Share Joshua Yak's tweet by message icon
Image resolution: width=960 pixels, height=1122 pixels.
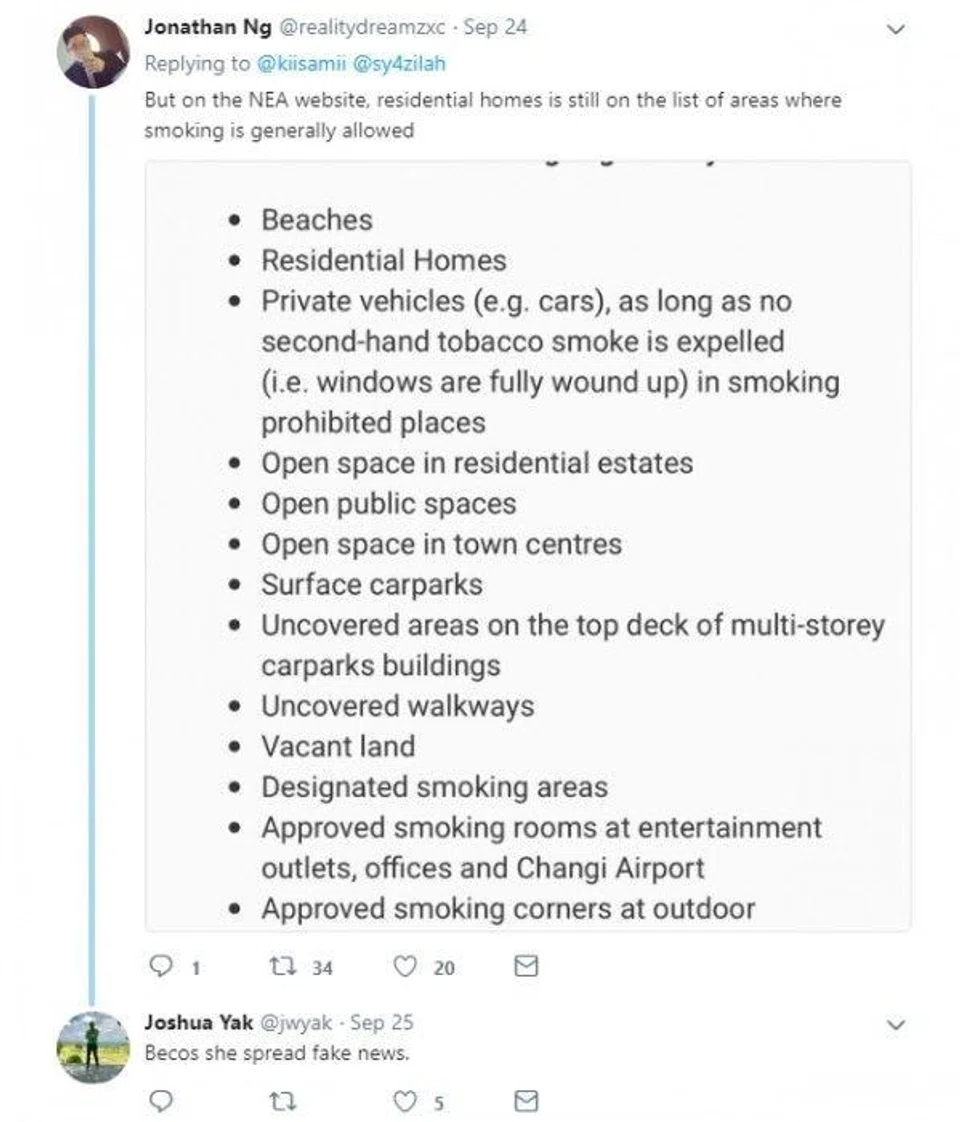[526, 1101]
